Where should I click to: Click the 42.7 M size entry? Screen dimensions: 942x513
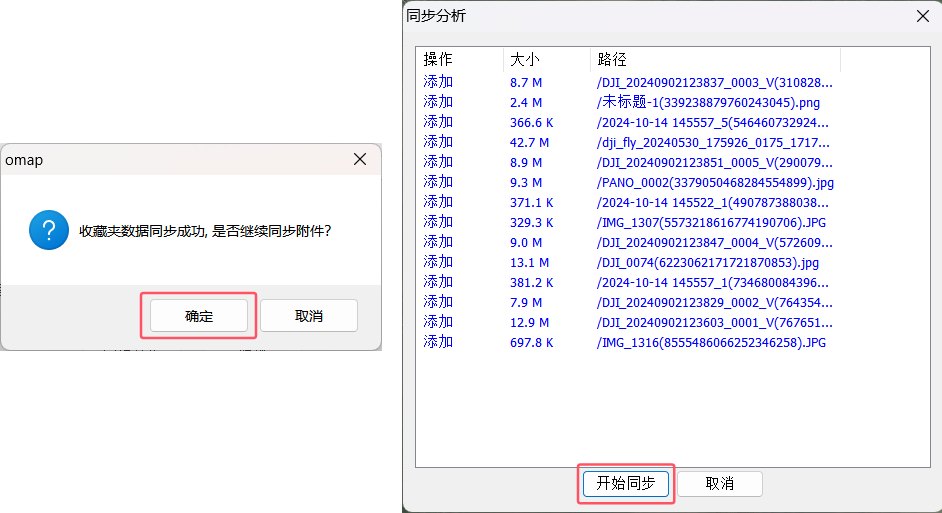click(527, 142)
